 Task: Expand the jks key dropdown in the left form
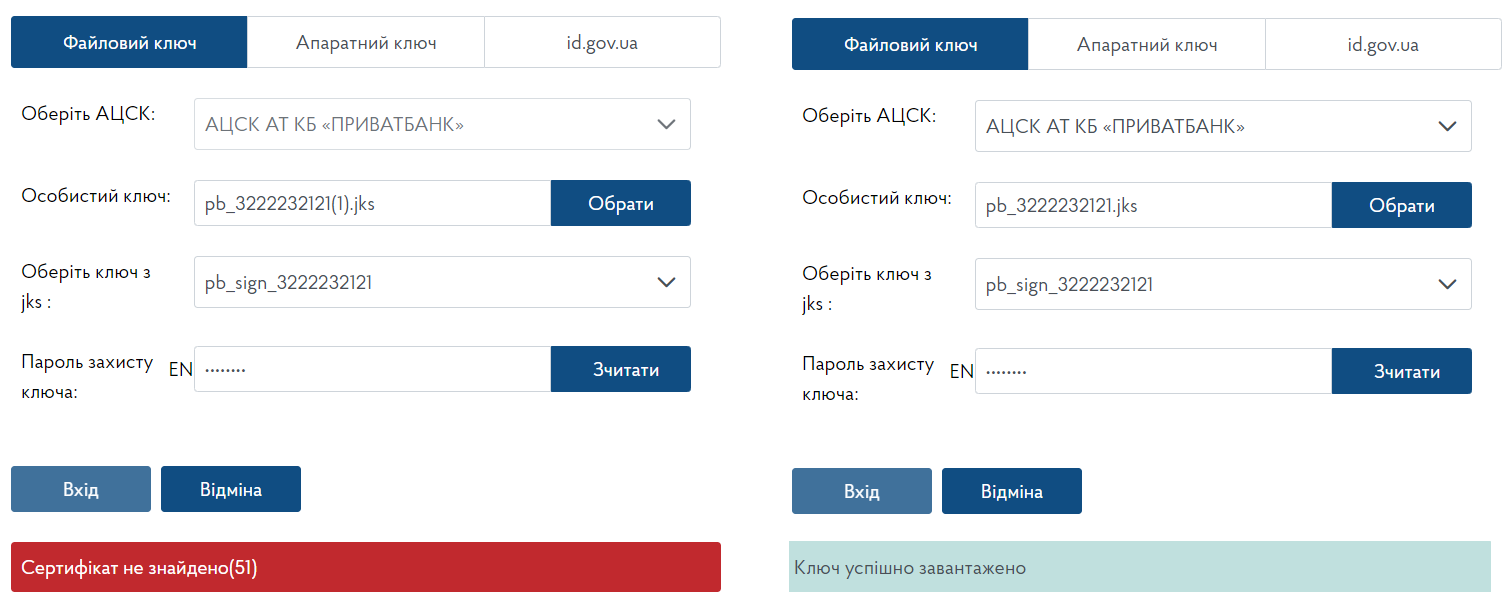[442, 282]
